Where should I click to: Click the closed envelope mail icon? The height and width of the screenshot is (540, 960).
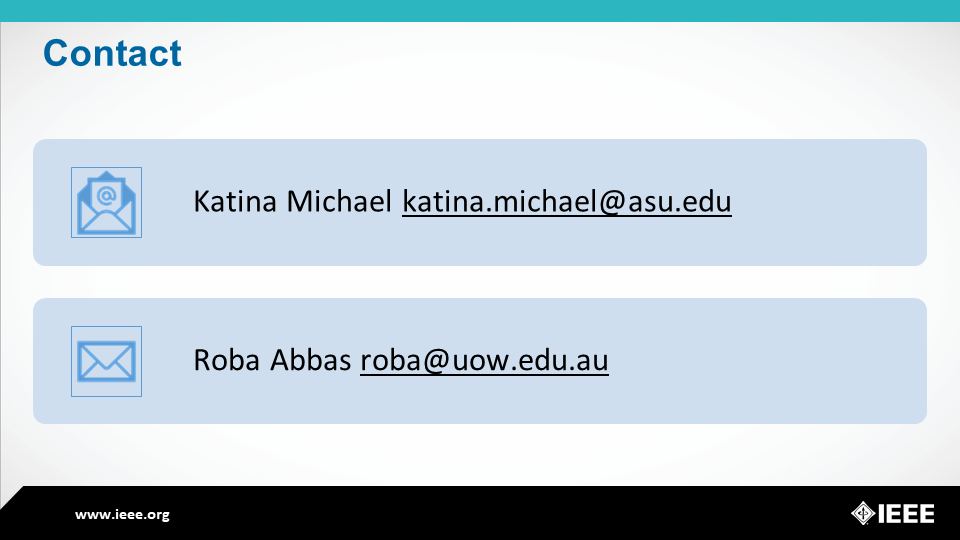[x=107, y=361]
